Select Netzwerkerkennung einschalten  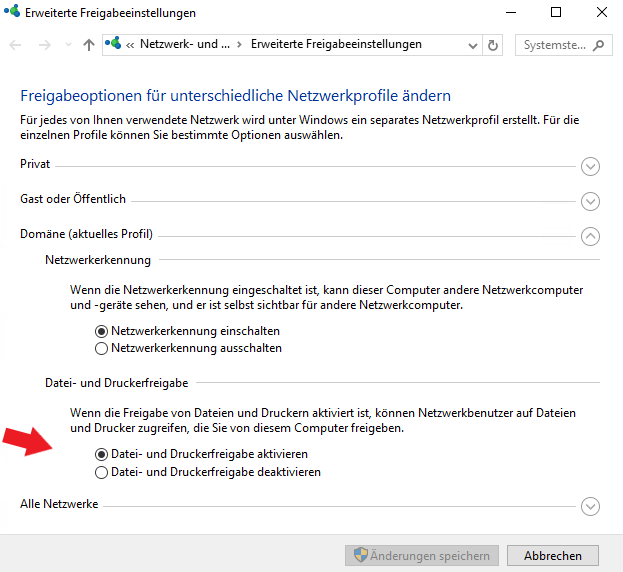point(100,330)
